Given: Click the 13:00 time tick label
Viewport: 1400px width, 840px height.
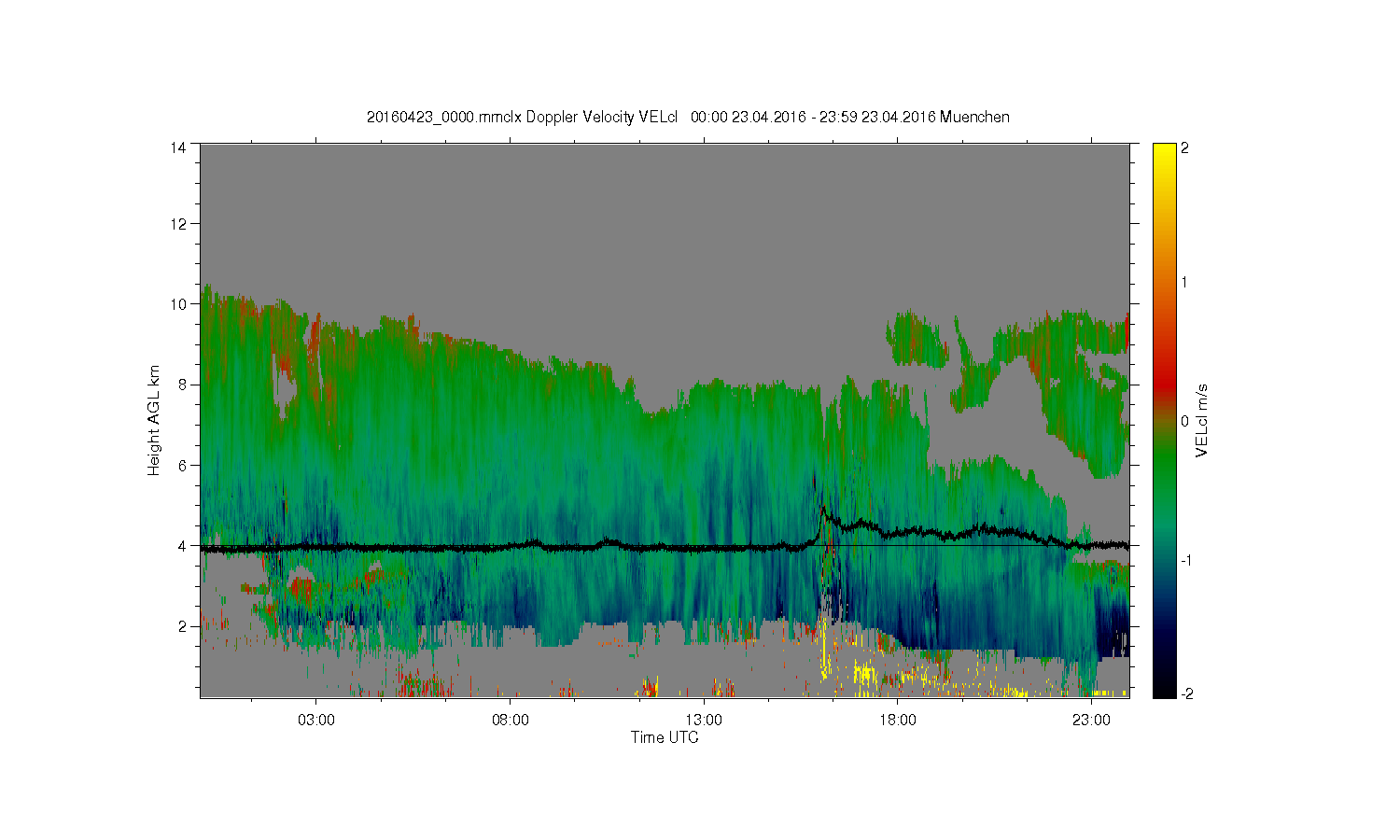Looking at the screenshot, I should pos(704,721).
